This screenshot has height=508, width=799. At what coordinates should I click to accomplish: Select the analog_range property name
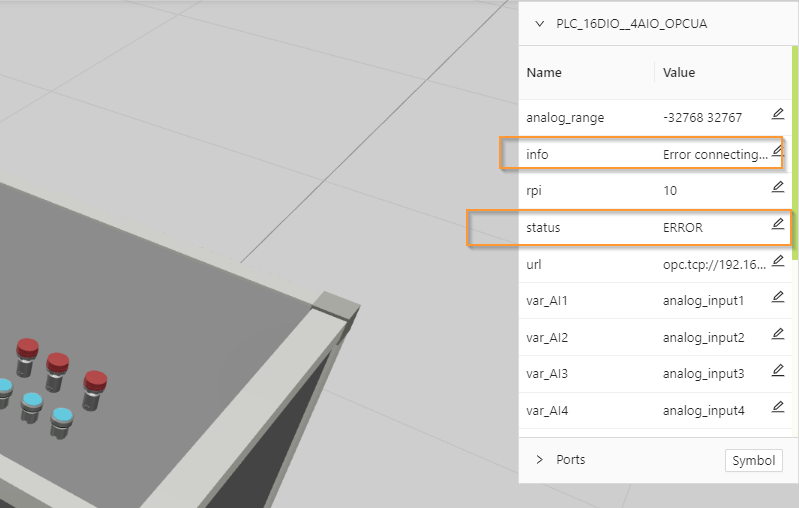tap(565, 118)
